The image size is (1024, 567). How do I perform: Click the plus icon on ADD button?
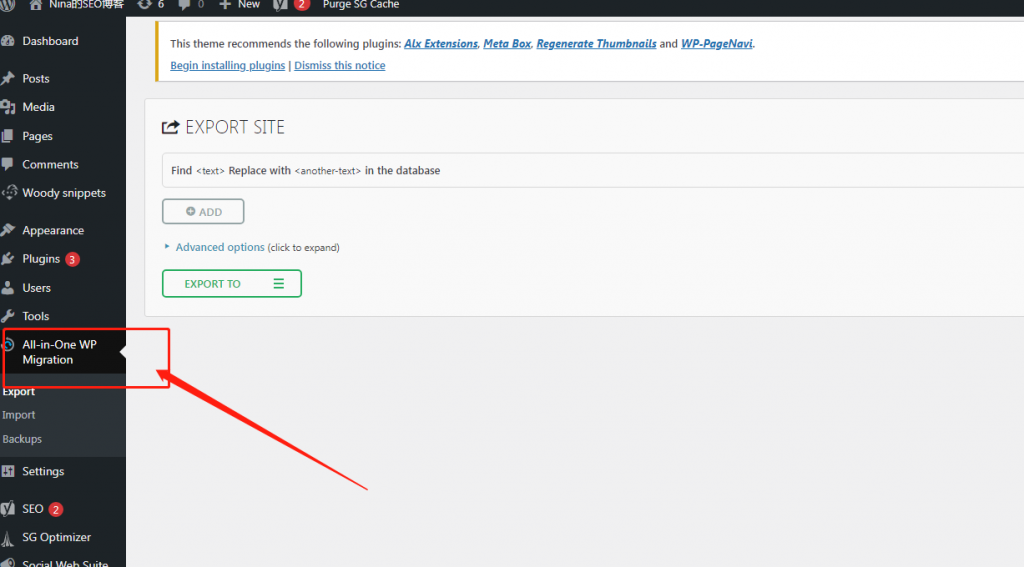click(x=191, y=211)
